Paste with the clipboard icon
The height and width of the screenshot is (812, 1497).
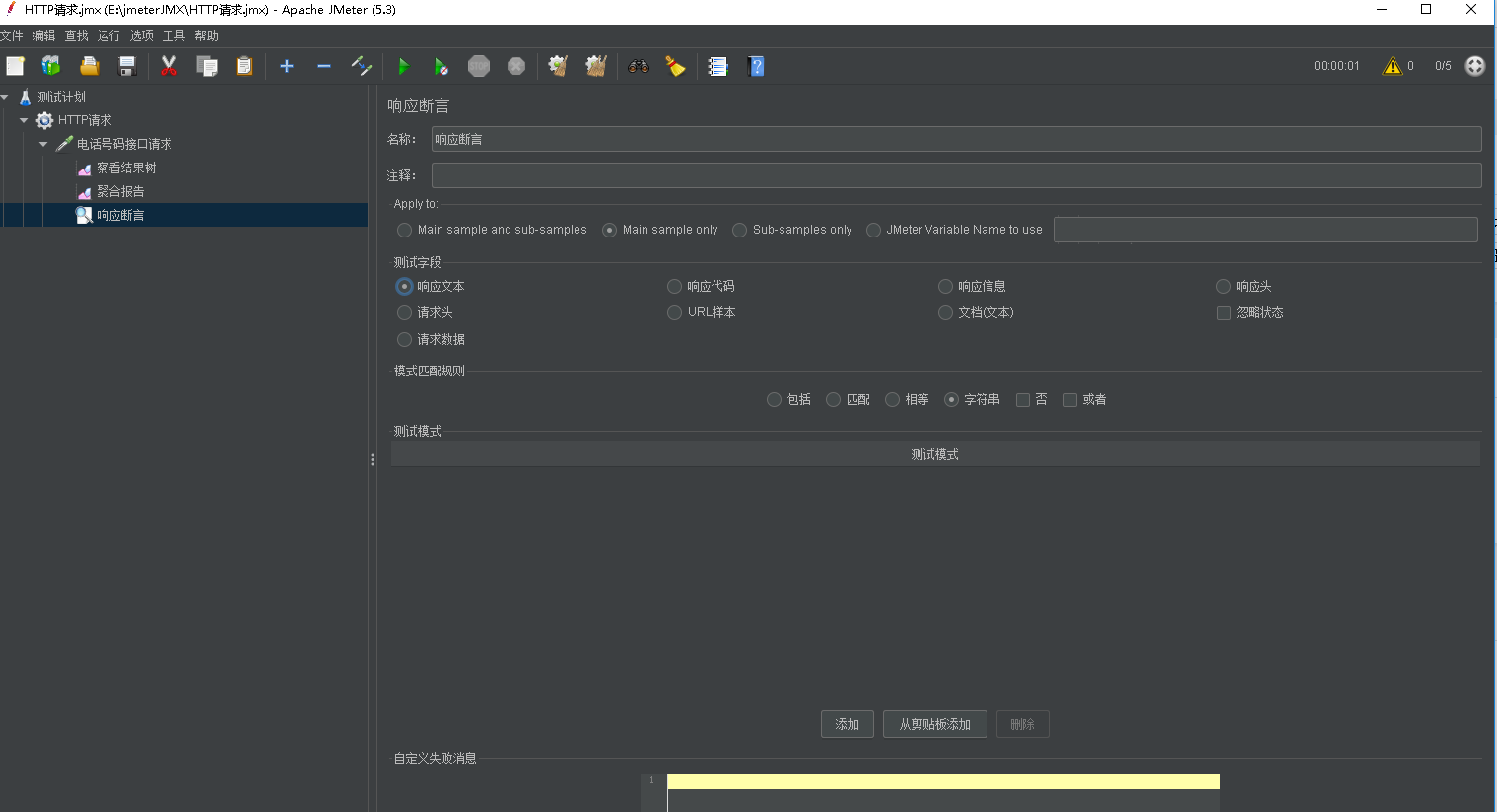click(244, 66)
